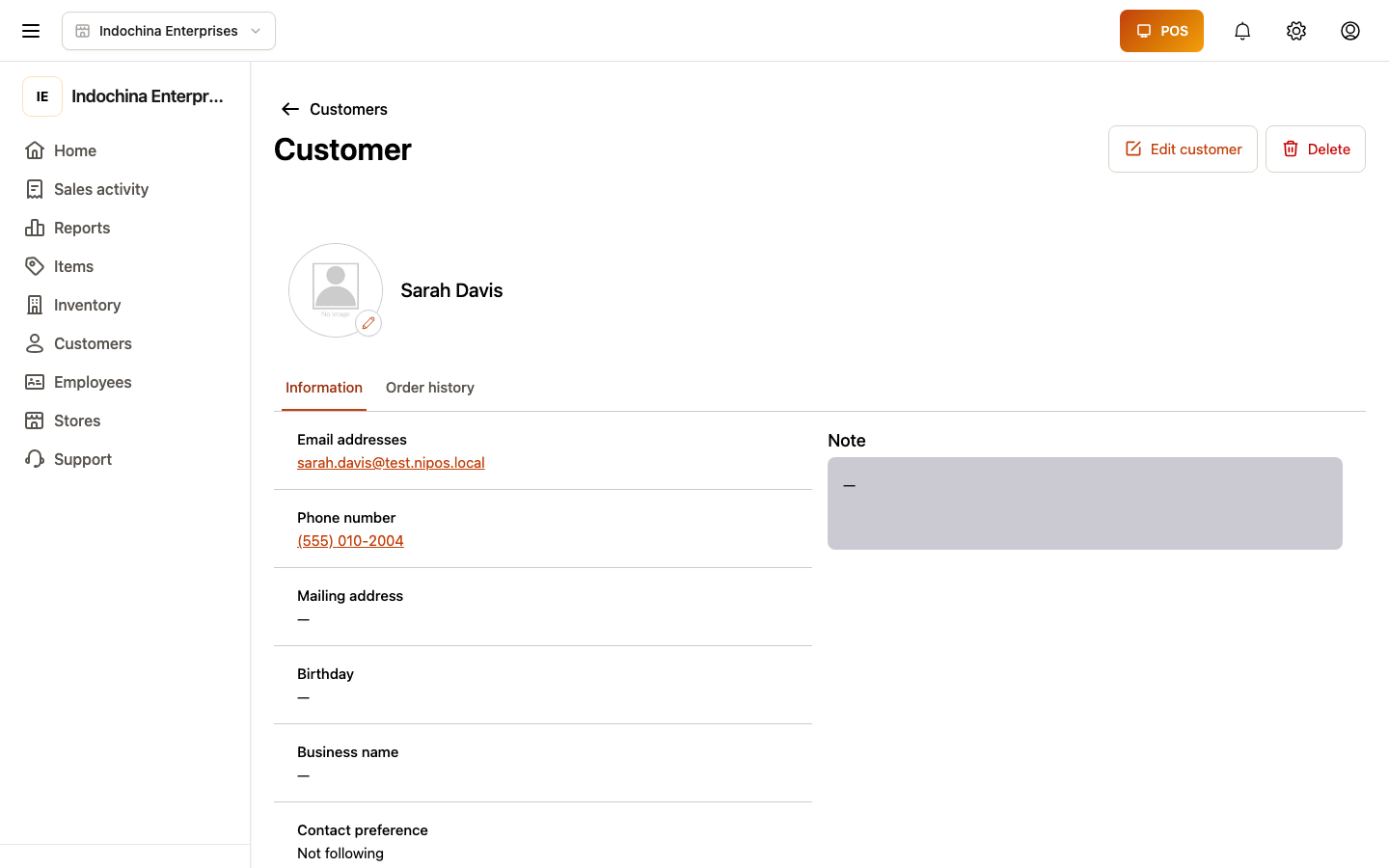Click the back arrow beside Customers
The height and width of the screenshot is (868, 1389).
[x=289, y=109]
